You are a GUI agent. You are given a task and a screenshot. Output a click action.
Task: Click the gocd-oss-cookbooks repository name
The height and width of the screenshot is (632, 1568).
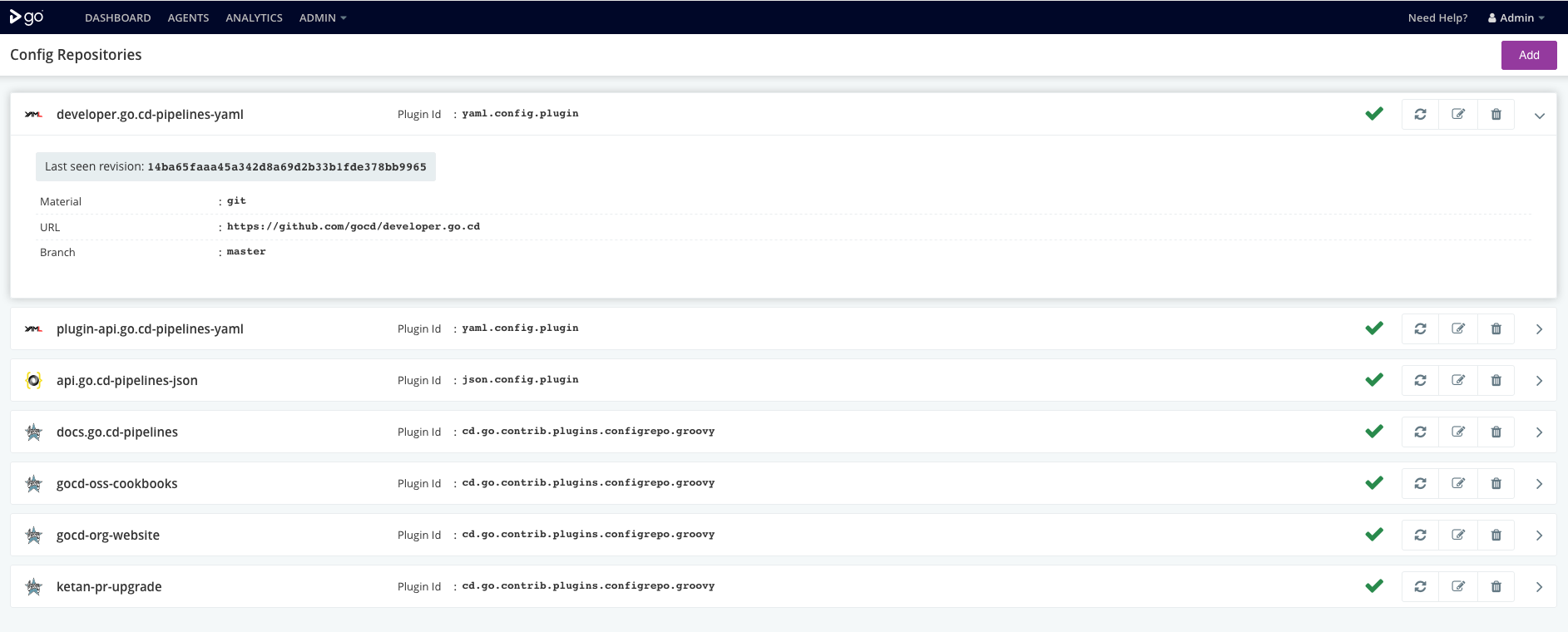point(117,484)
